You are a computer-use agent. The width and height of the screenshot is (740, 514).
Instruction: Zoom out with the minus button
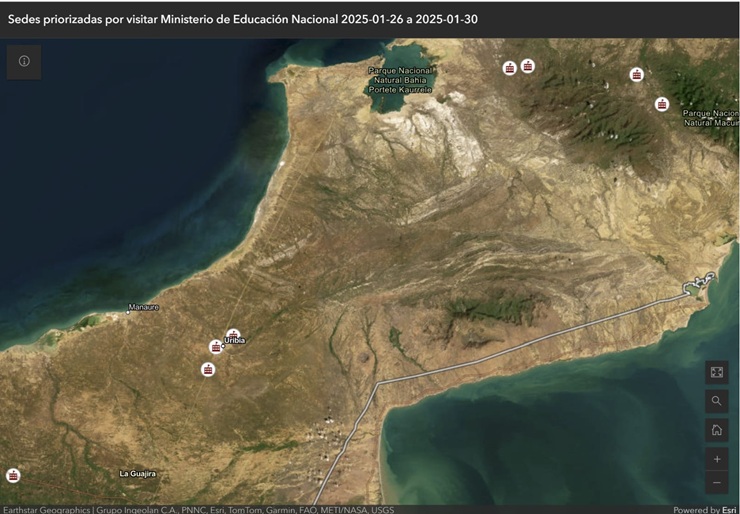pyautogui.click(x=716, y=483)
